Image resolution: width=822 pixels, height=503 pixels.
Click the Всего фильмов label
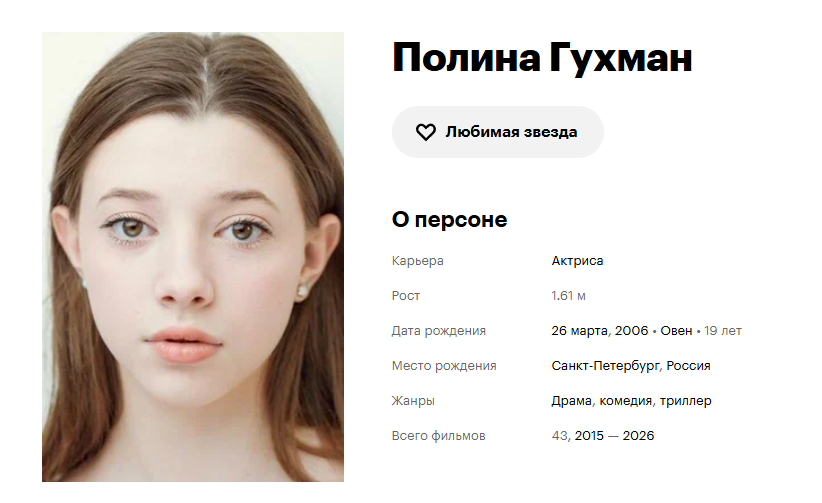click(x=438, y=436)
